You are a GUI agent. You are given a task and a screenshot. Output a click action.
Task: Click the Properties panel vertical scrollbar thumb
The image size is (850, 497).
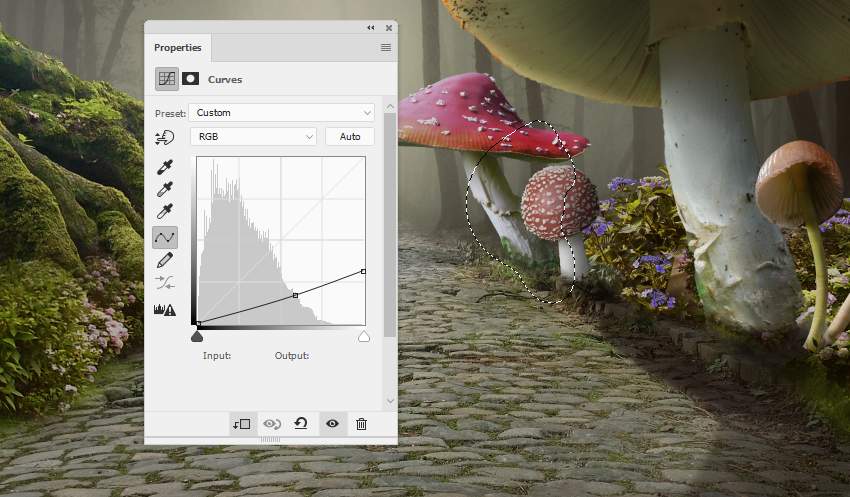(390, 225)
